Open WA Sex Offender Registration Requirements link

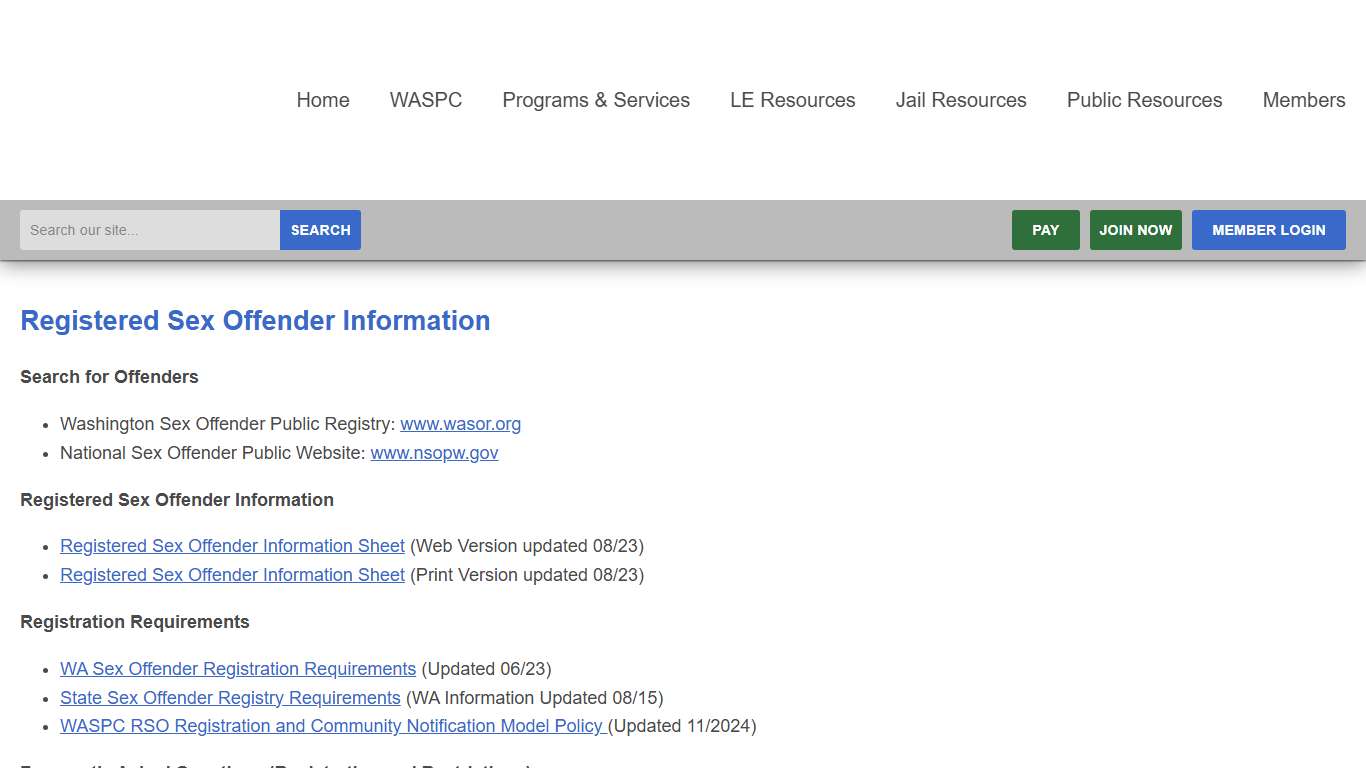[238, 669]
